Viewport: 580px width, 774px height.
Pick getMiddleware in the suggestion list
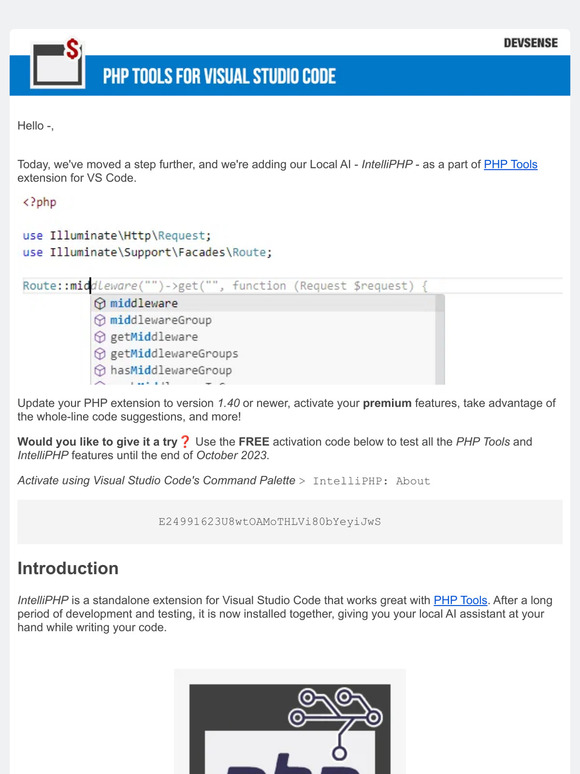(264, 337)
